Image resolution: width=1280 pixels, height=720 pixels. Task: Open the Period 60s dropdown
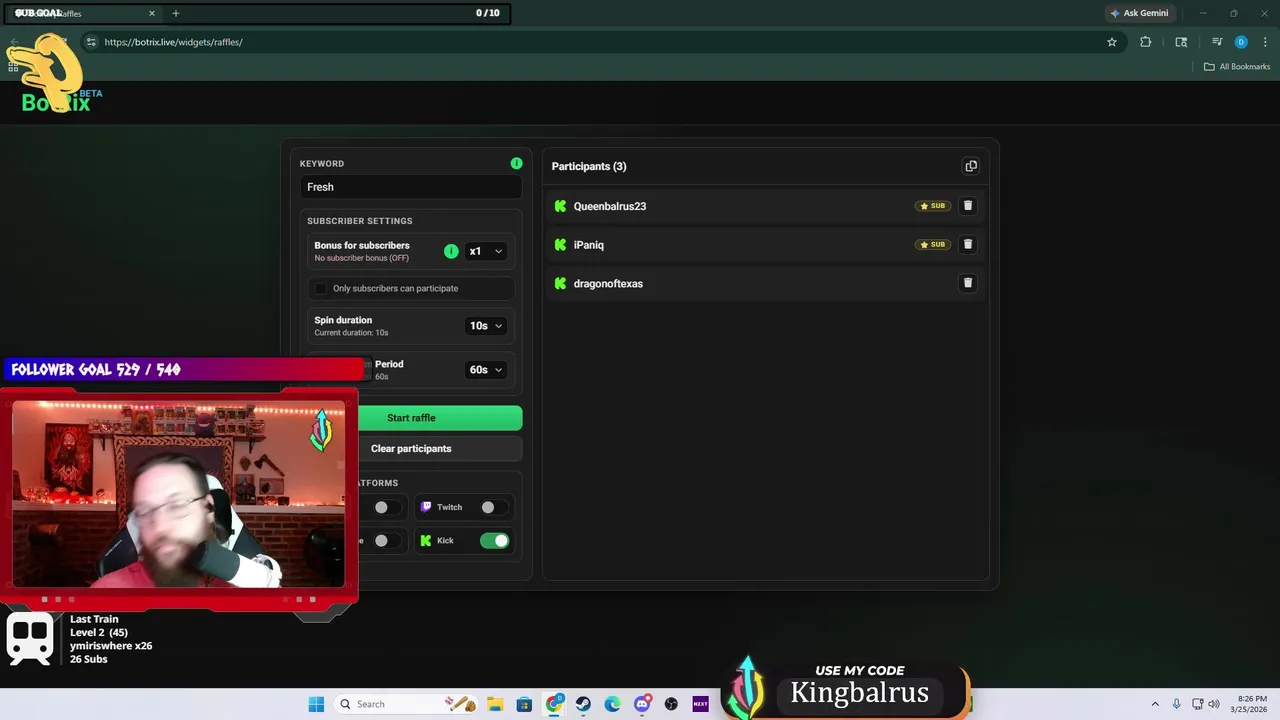[x=486, y=370]
